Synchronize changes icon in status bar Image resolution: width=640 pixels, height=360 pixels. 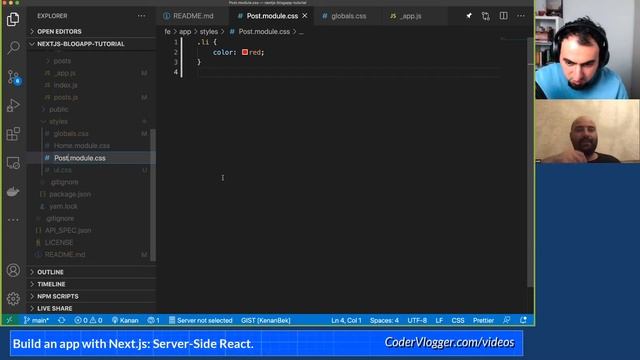click(62, 320)
